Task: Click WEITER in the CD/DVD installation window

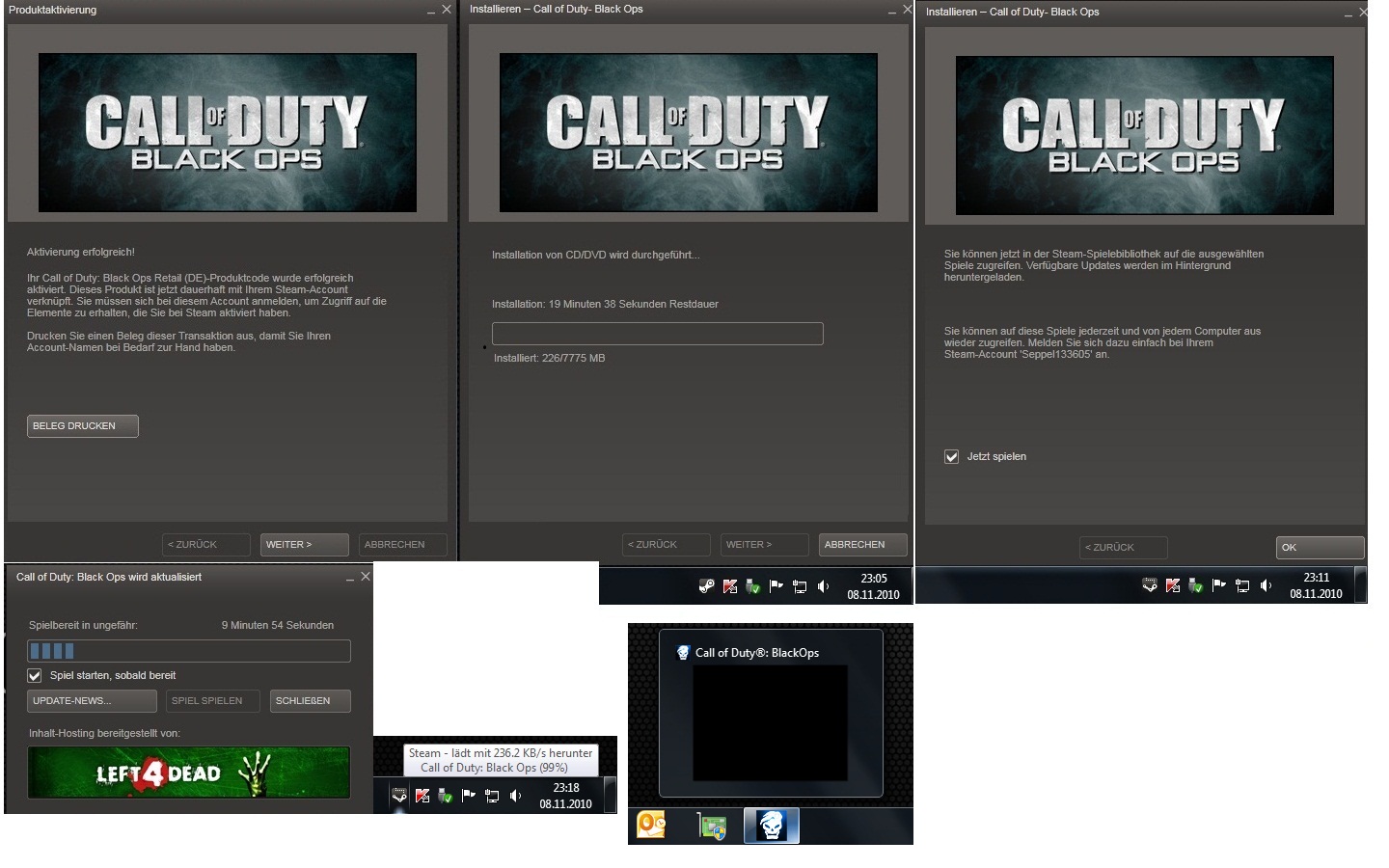Action: tap(765, 545)
